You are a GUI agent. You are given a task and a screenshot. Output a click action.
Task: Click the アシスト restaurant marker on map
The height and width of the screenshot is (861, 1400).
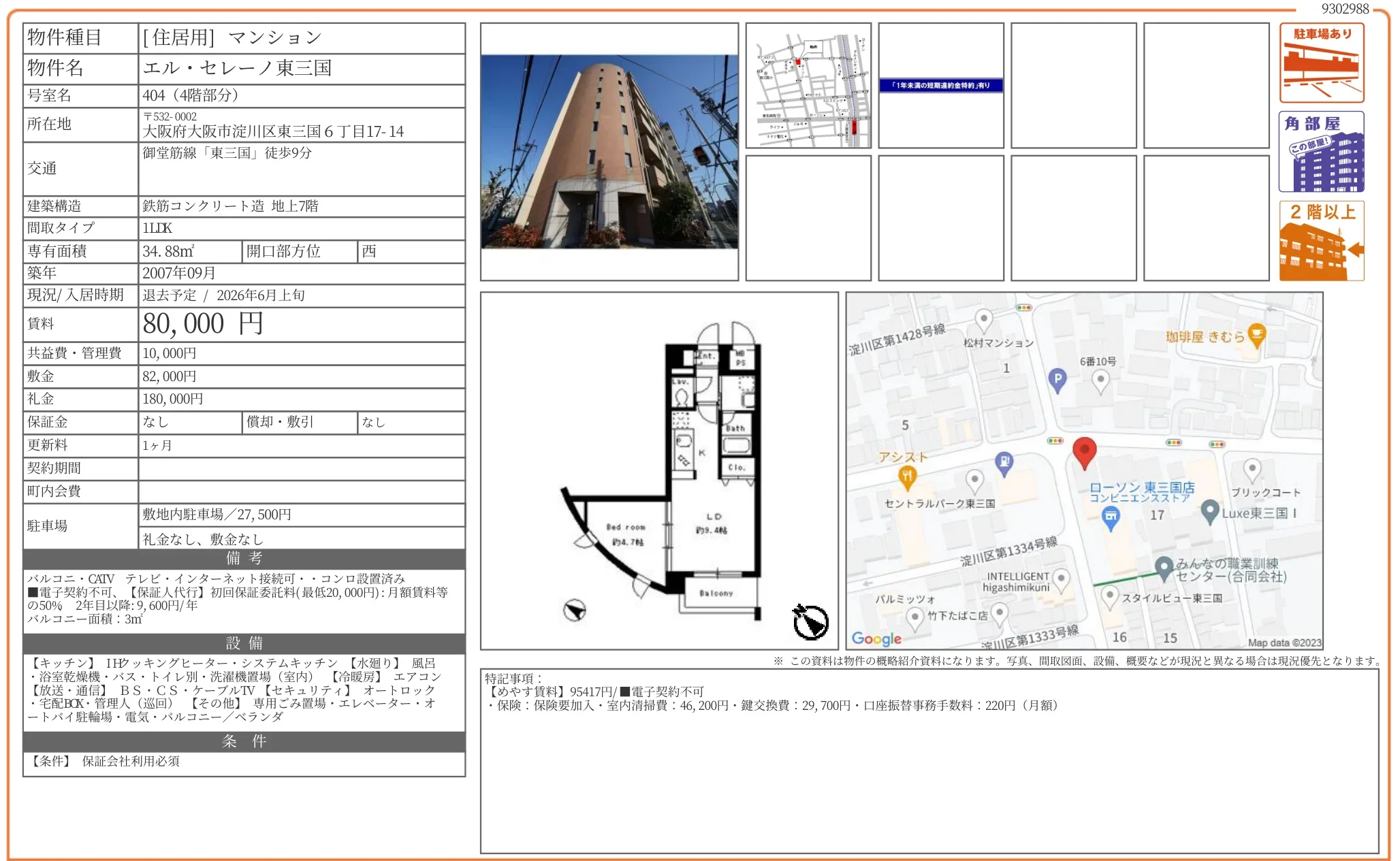(x=906, y=476)
